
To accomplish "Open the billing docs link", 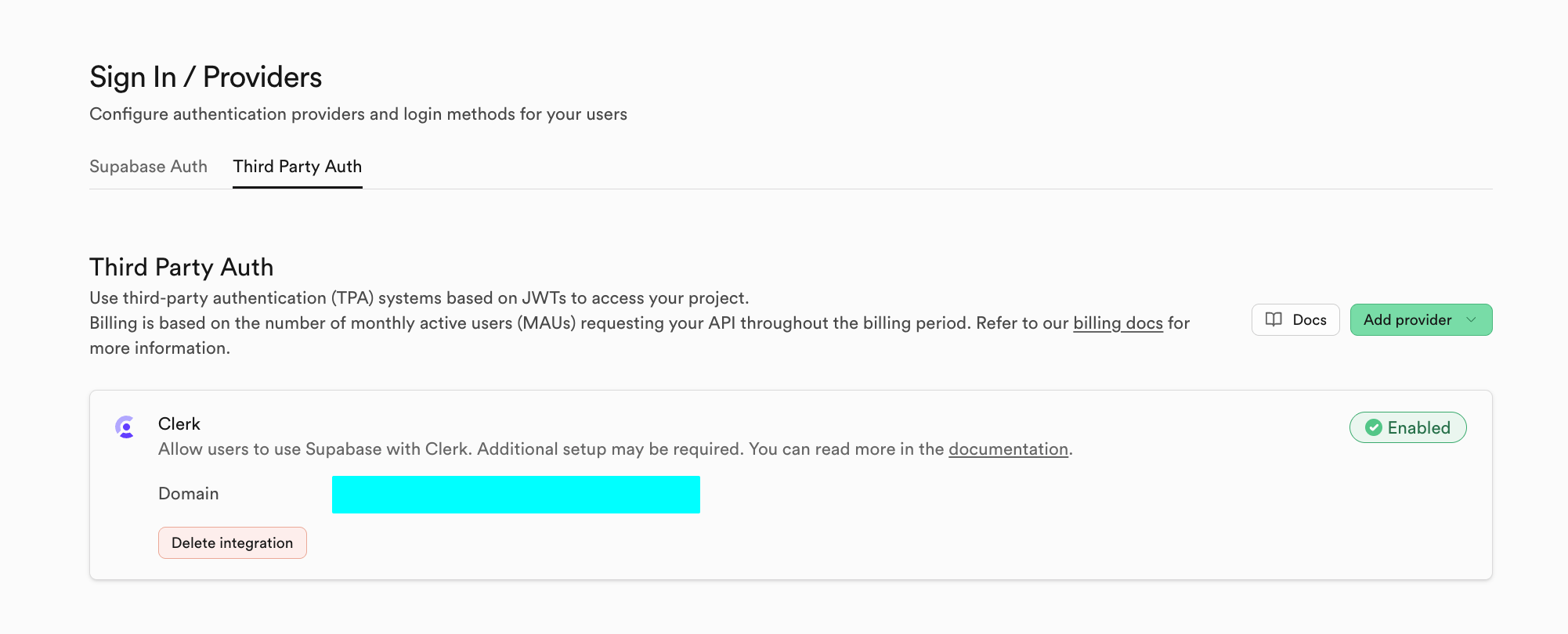I will (1117, 323).
